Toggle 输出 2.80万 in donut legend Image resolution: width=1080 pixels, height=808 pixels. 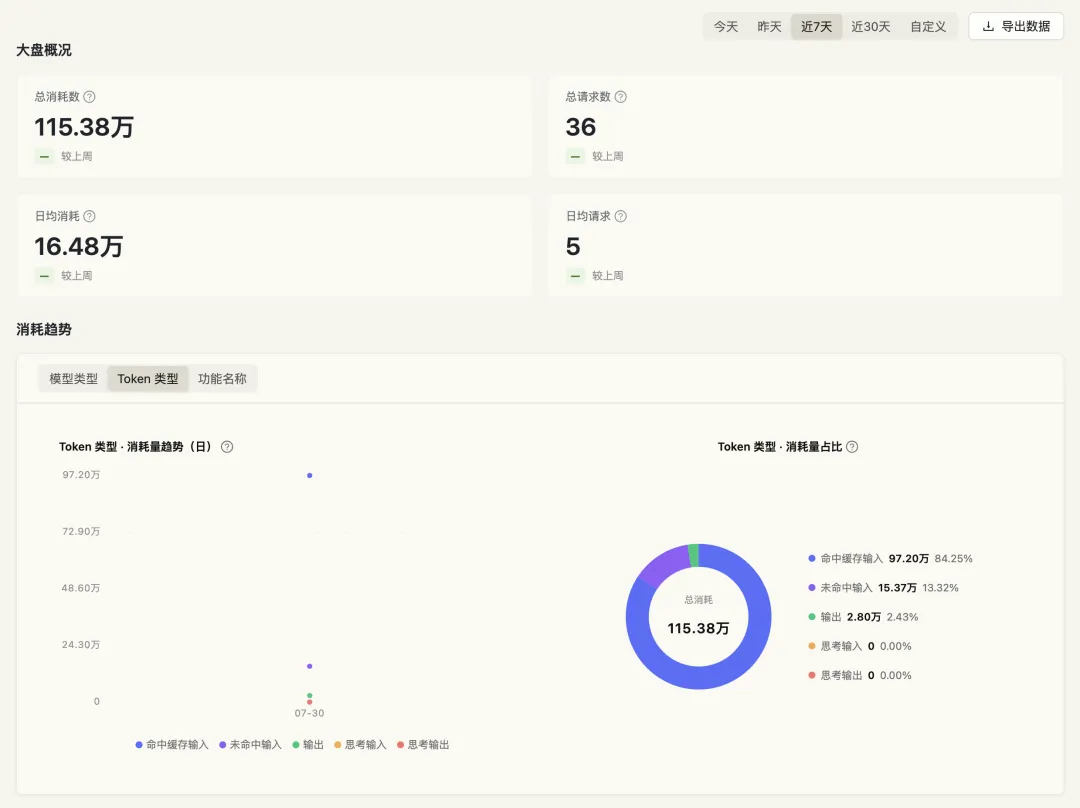[x=863, y=617]
